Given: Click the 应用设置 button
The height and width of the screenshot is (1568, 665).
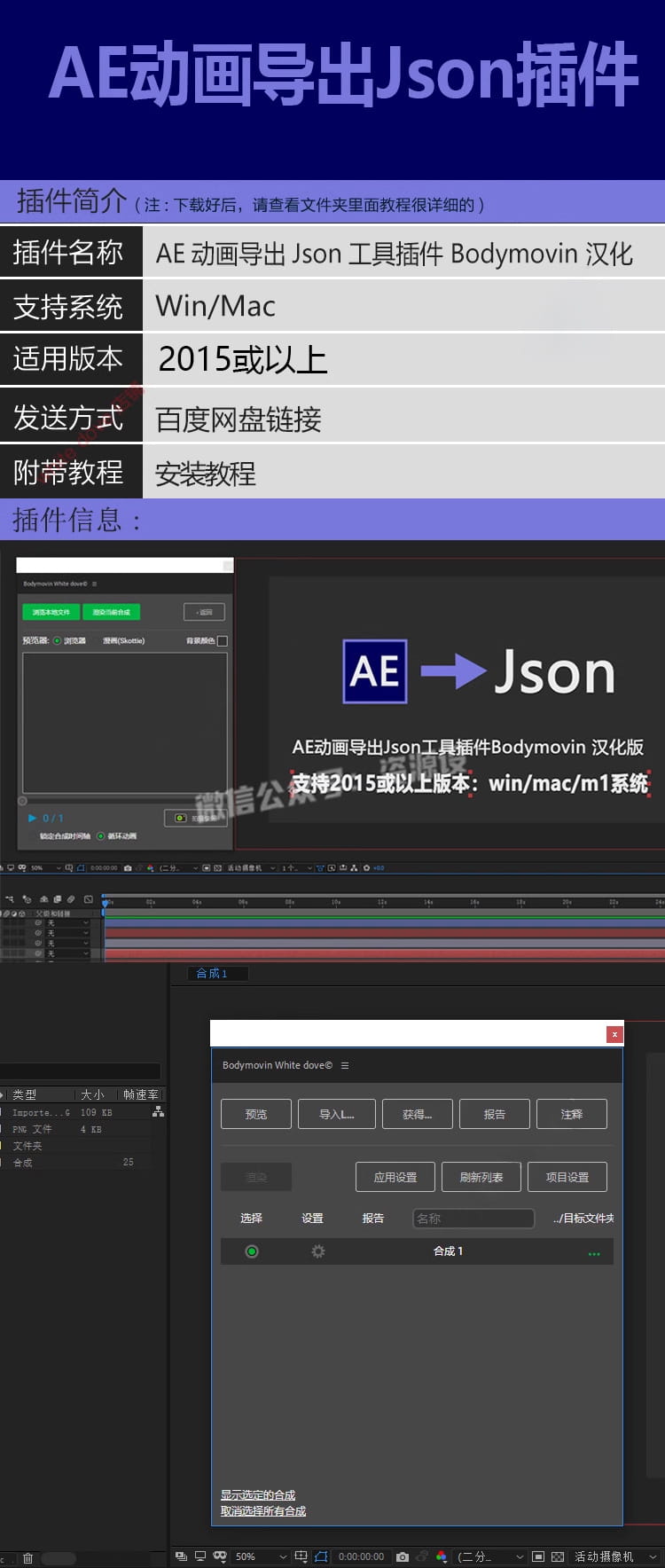Looking at the screenshot, I should 395,1177.
